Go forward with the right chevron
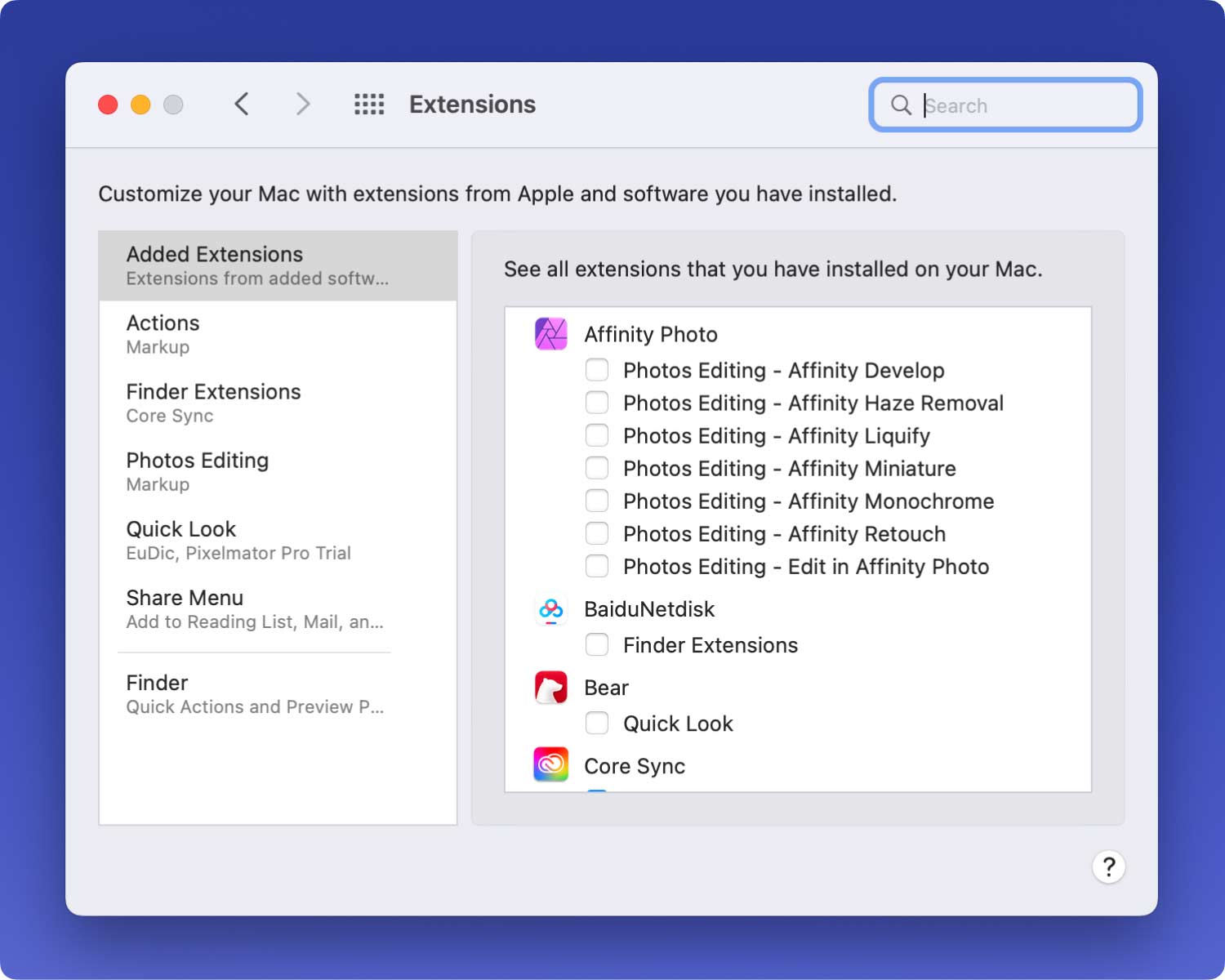The width and height of the screenshot is (1225, 980). 303,105
